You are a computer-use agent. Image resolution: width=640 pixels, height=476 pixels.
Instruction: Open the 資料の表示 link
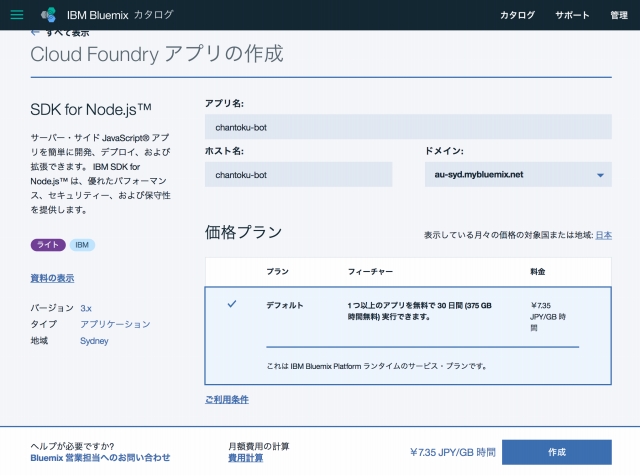pos(52,278)
